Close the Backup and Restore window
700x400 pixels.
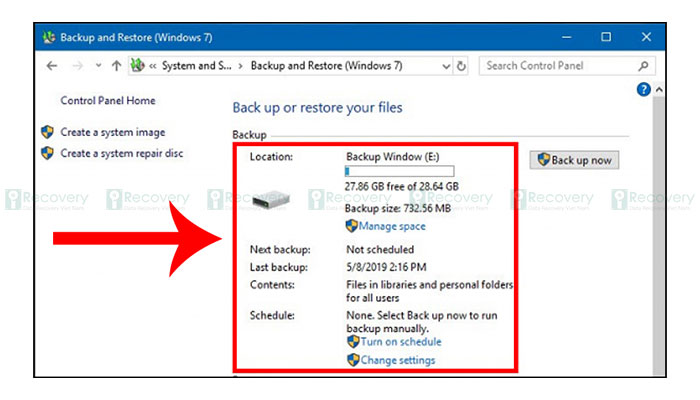(x=646, y=37)
